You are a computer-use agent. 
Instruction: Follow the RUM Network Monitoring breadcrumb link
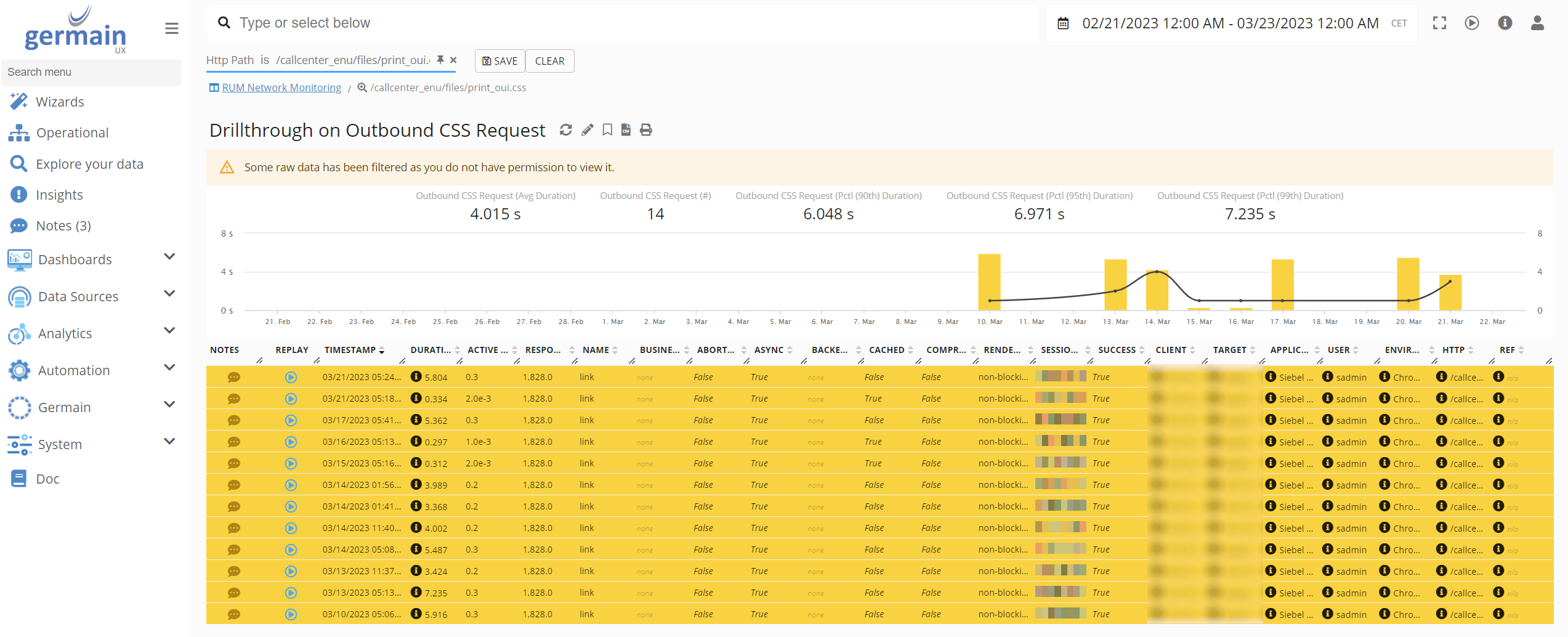[x=281, y=87]
